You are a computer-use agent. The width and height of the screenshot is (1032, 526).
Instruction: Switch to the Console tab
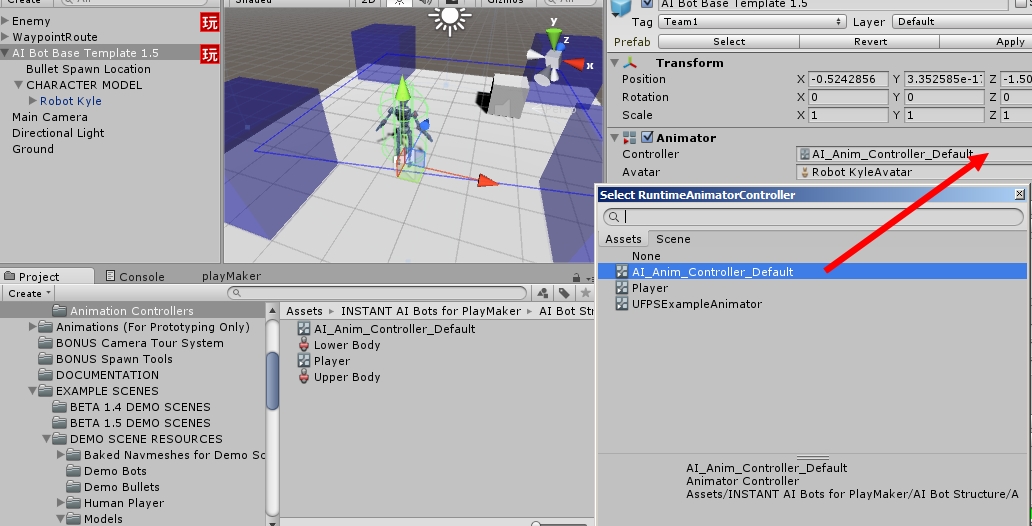click(135, 276)
